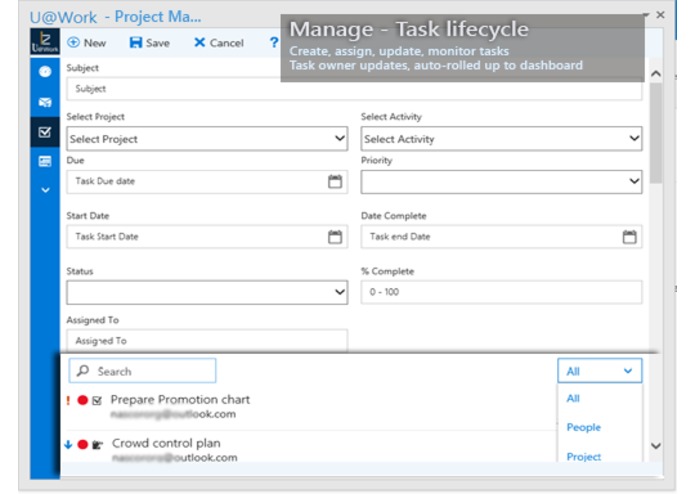This screenshot has width=695, height=494.
Task: Click assigned task icon on Crowd control plan
Action: tap(98, 445)
